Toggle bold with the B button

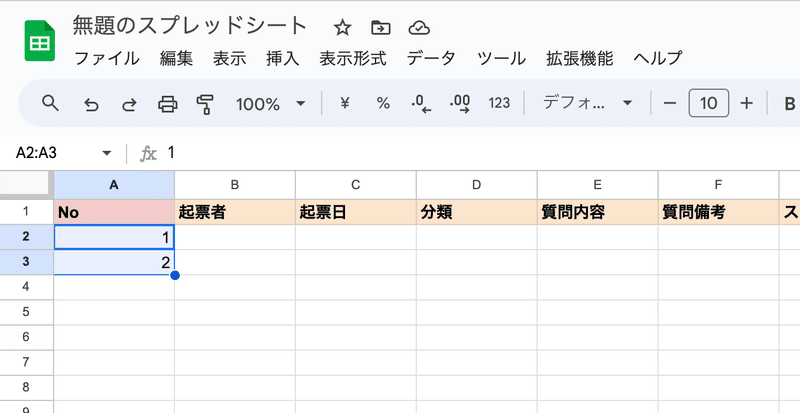pos(789,104)
